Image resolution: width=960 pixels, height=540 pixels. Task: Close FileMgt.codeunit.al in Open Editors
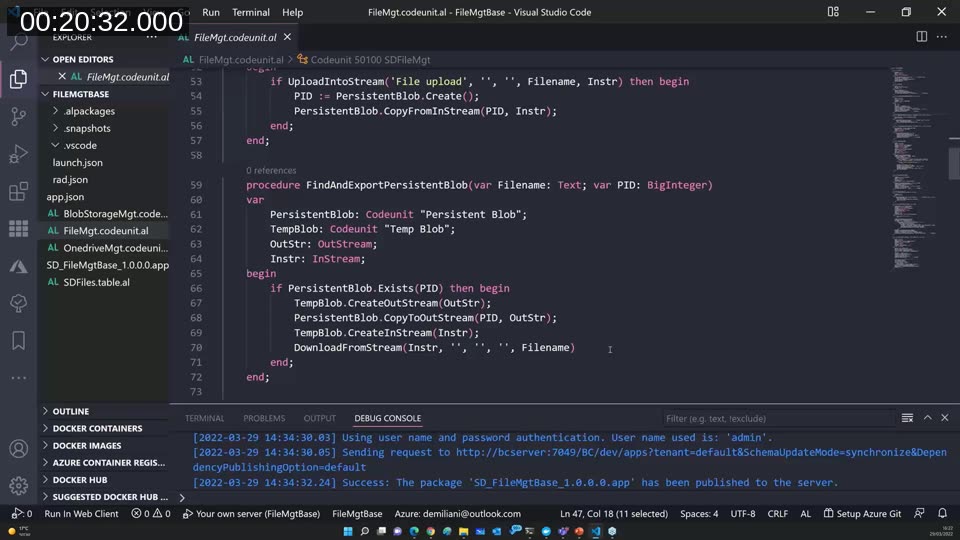(x=62, y=77)
